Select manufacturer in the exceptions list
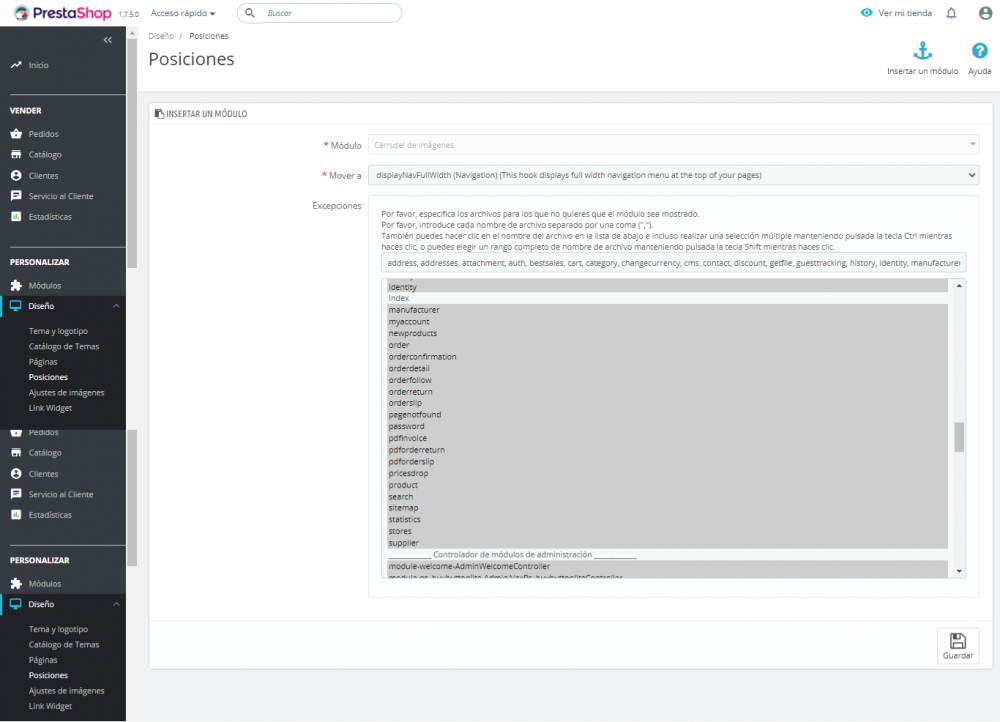 pos(414,309)
